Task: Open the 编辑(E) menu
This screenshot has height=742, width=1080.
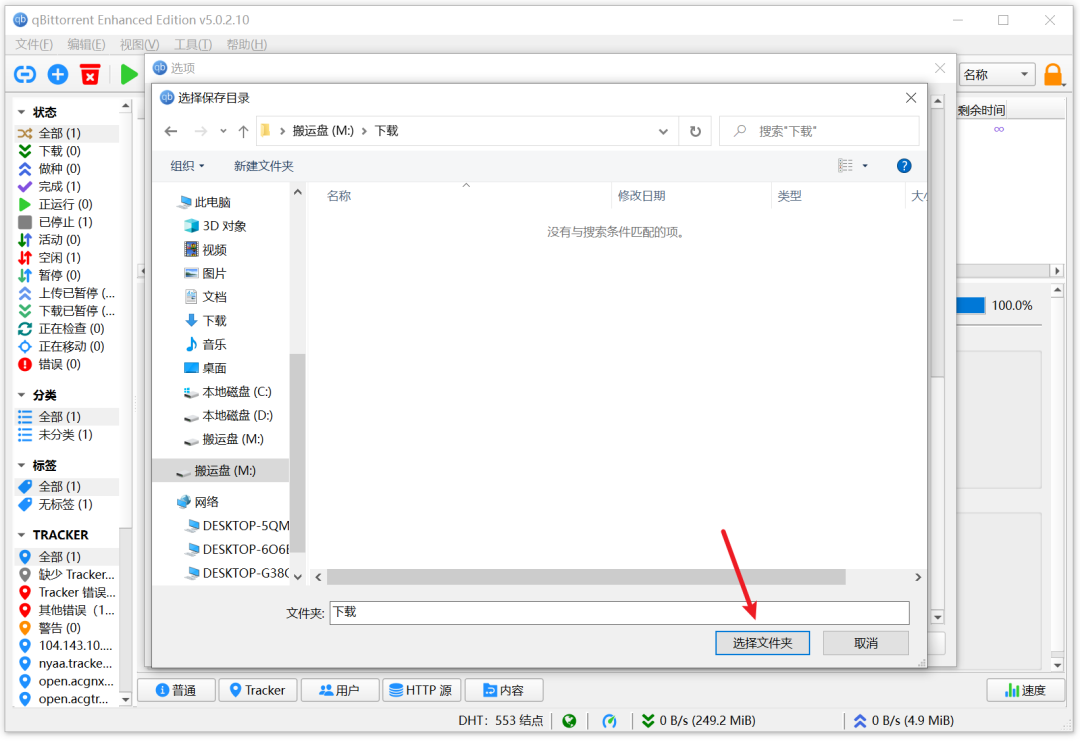Action: 86,45
